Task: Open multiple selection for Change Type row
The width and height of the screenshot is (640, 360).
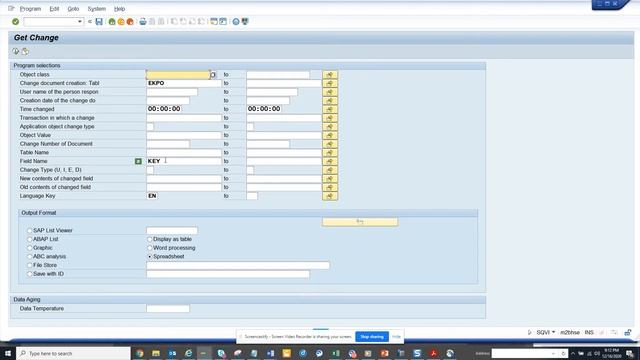Action: point(330,170)
